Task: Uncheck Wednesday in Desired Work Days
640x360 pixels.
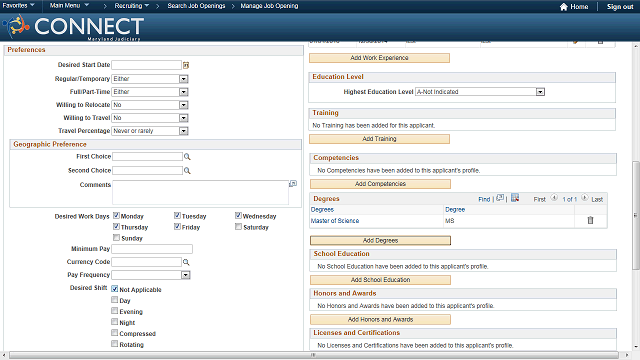Action: (x=238, y=216)
